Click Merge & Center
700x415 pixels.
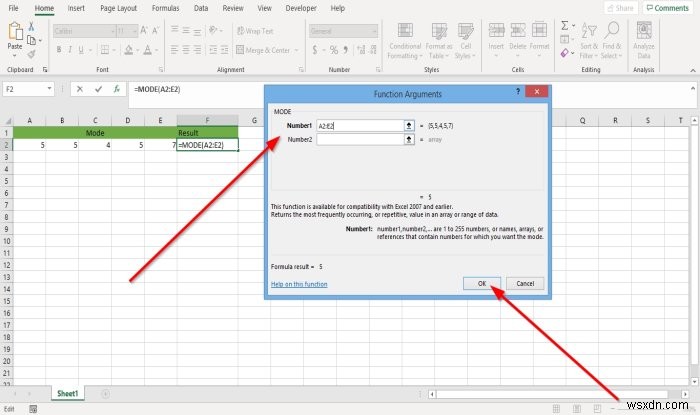click(263, 50)
